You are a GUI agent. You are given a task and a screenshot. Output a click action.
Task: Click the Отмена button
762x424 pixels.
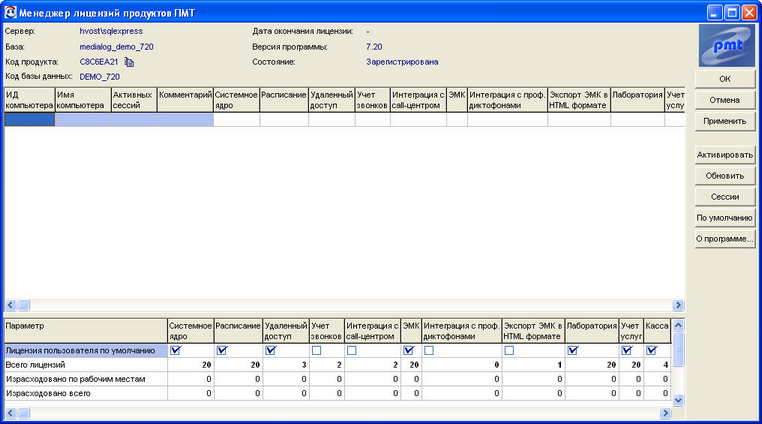[725, 100]
